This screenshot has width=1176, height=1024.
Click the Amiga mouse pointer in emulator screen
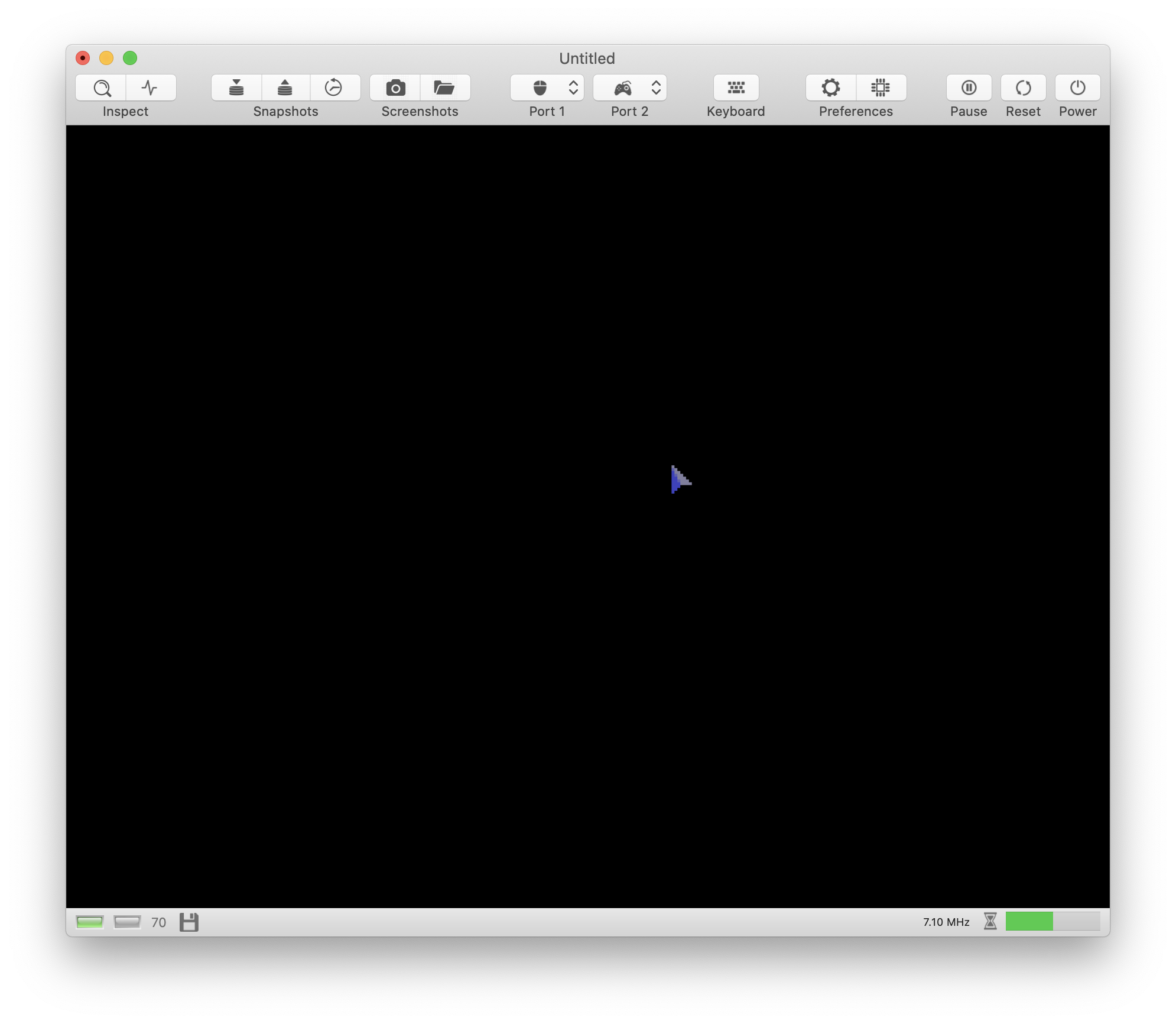[680, 479]
